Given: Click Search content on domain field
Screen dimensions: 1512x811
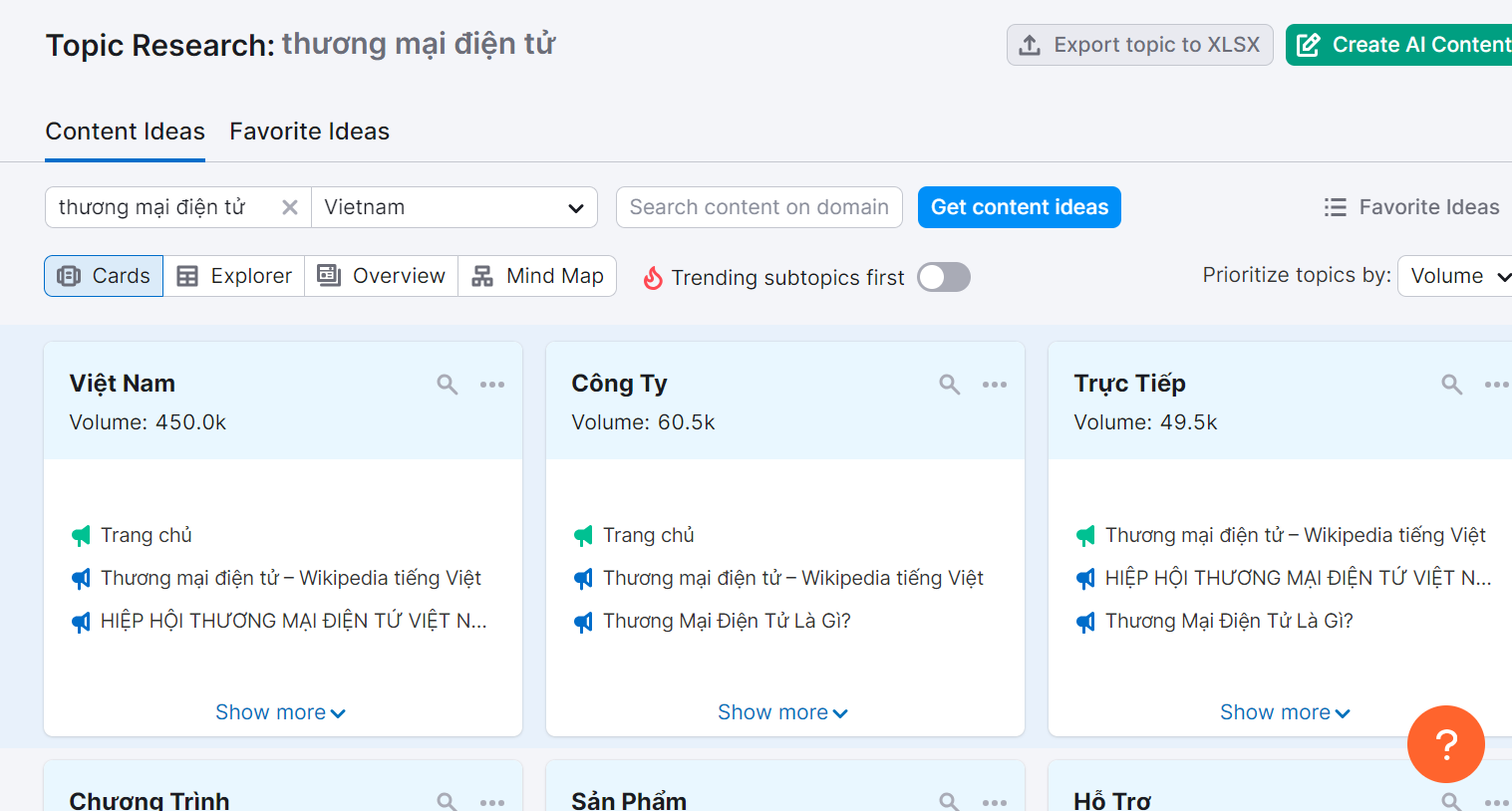Looking at the screenshot, I should (x=759, y=207).
